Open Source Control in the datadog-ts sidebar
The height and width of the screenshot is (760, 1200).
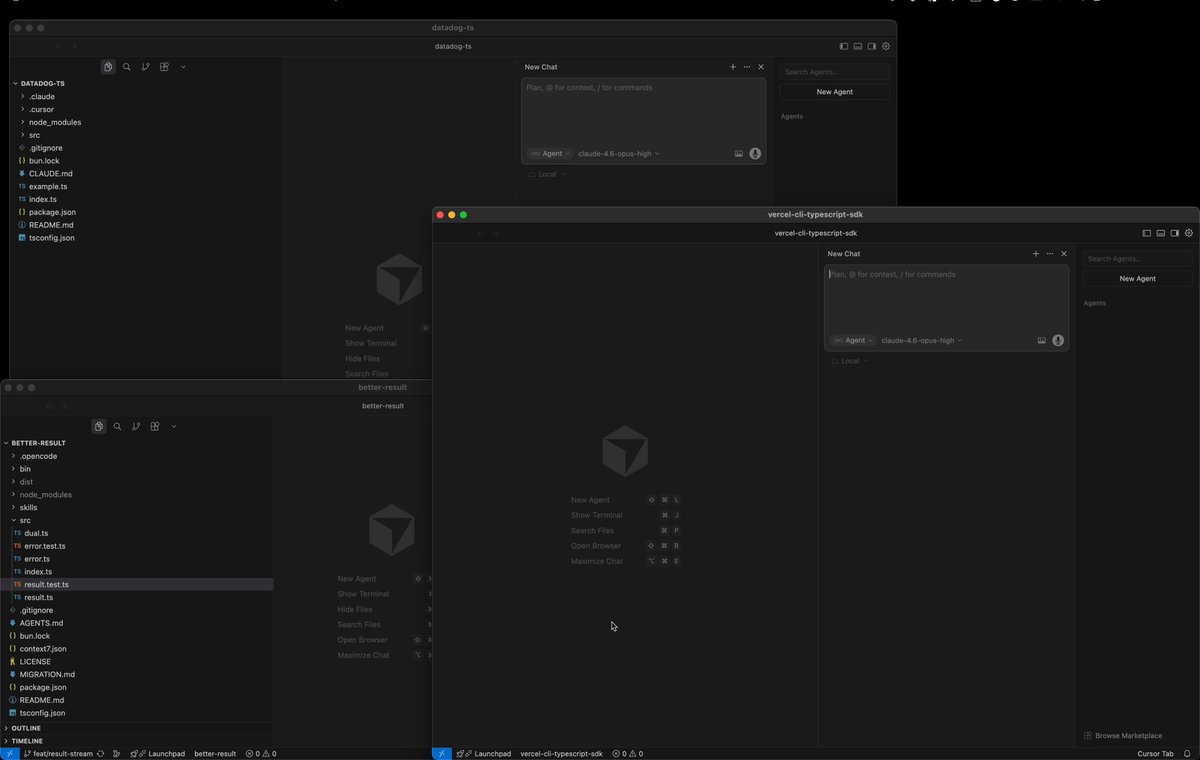point(146,67)
